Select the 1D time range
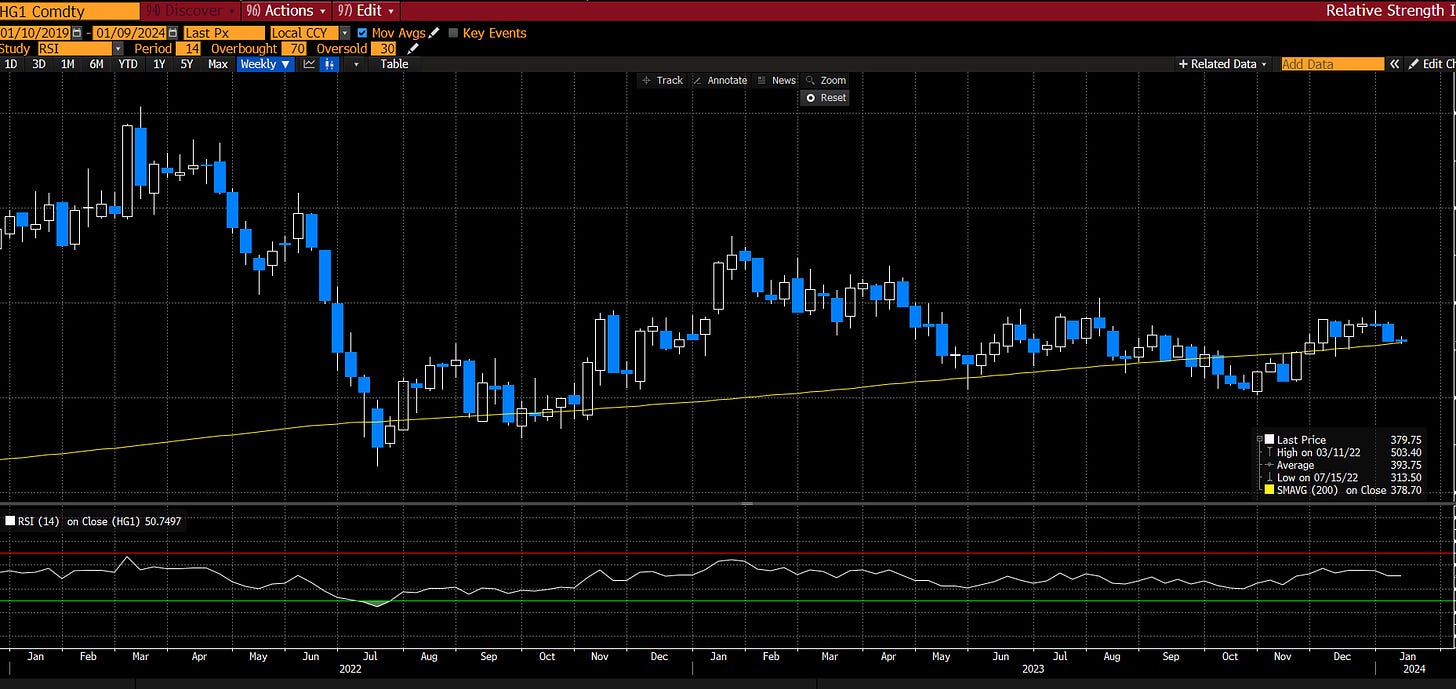The height and width of the screenshot is (689, 1456). (11, 64)
